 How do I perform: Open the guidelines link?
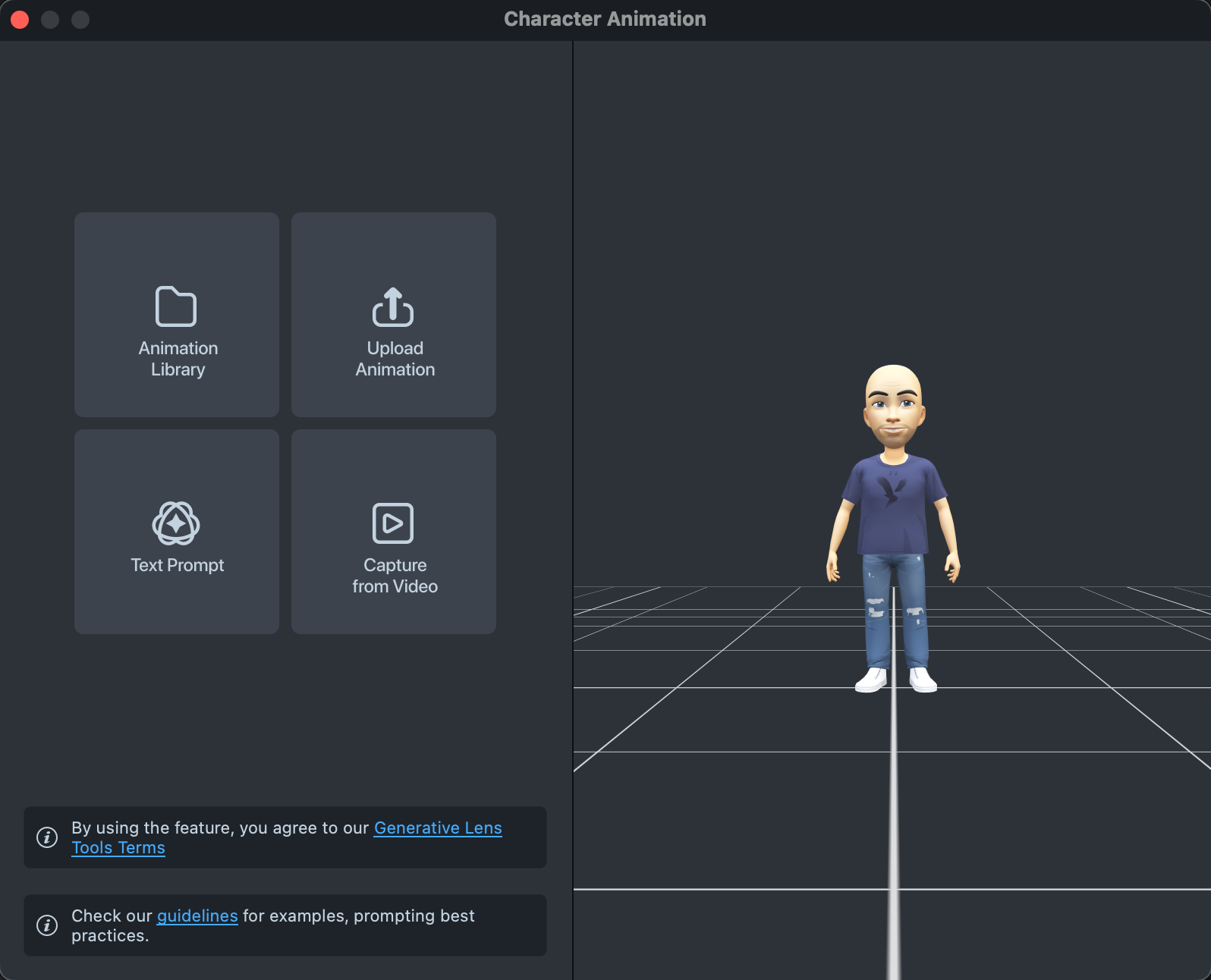pyautogui.click(x=197, y=916)
